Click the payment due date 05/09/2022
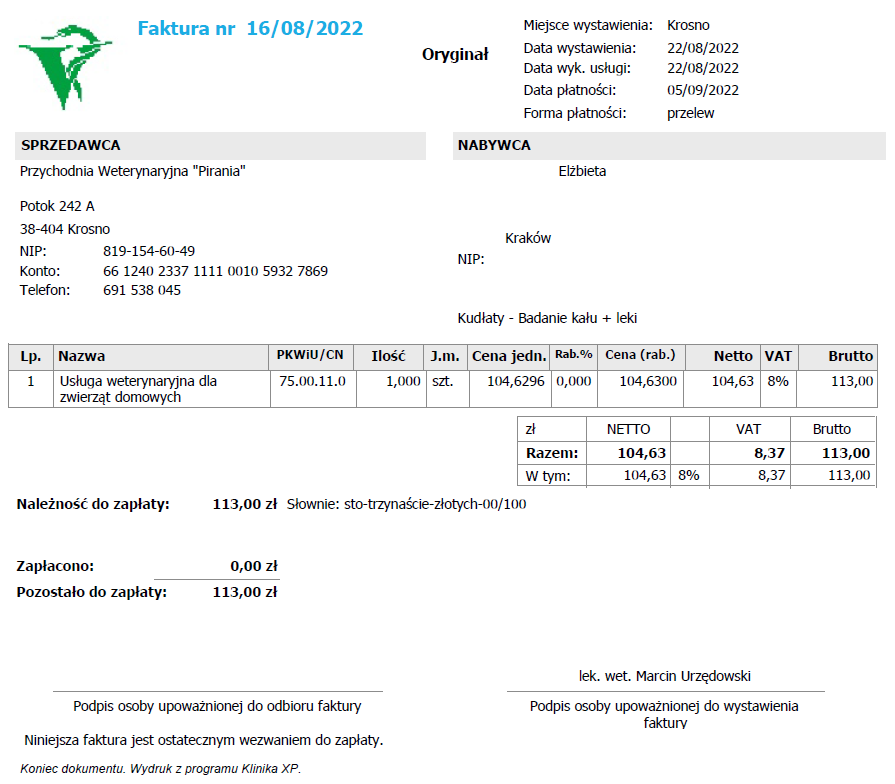895x784 pixels. point(702,90)
